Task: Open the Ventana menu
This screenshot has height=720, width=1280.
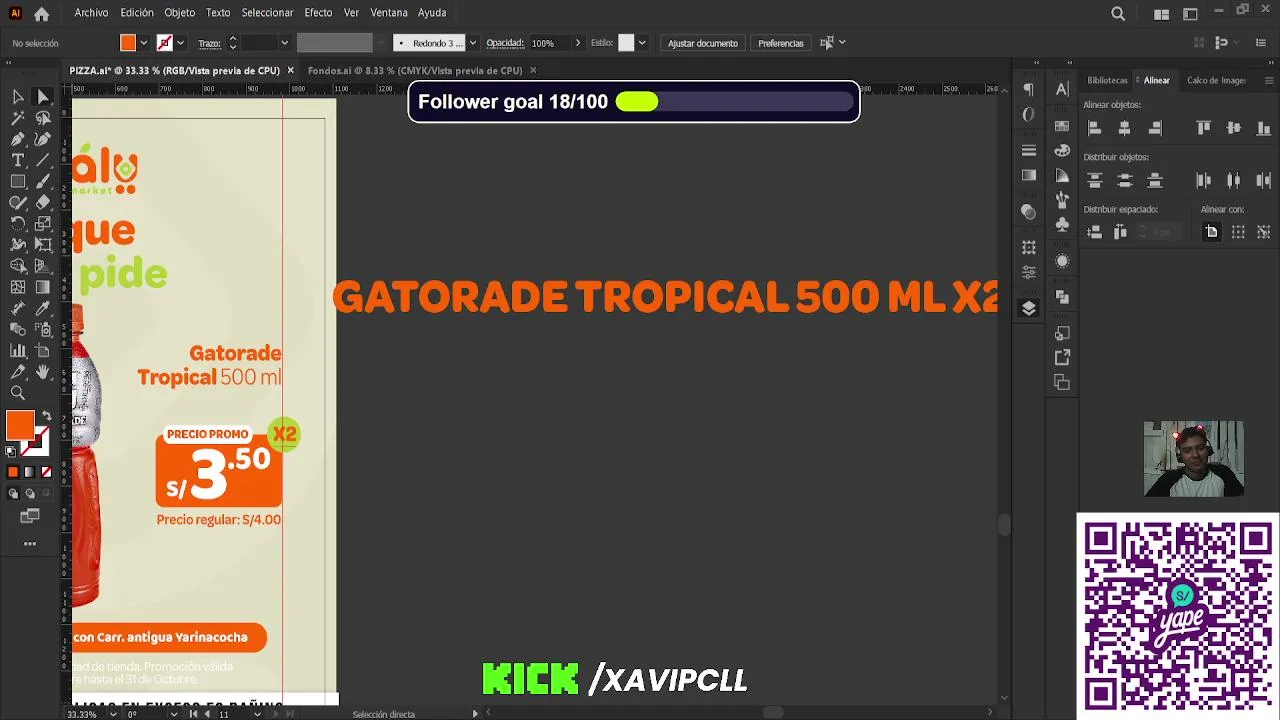Action: pyautogui.click(x=389, y=13)
